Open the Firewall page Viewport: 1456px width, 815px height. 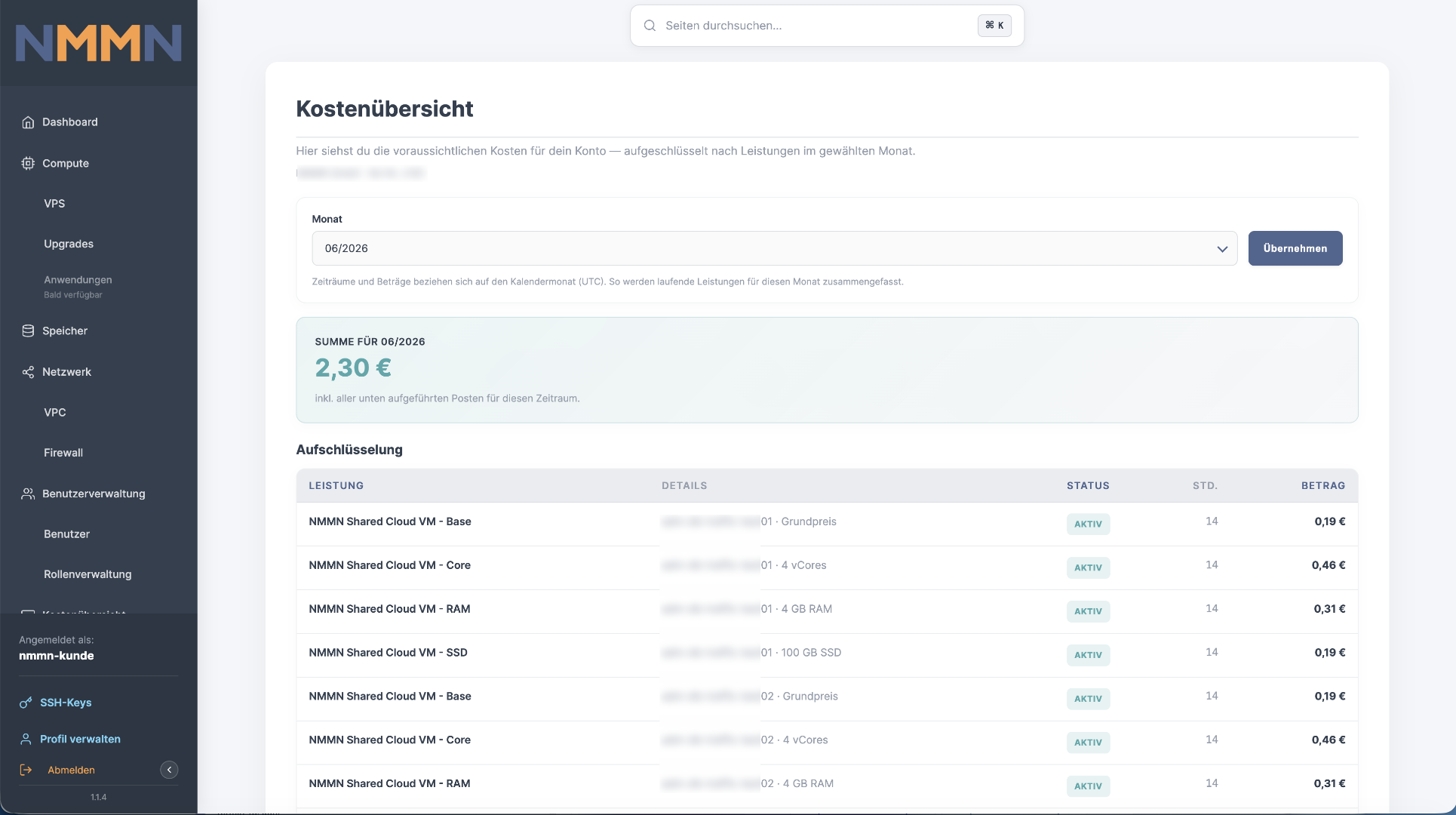tap(63, 453)
